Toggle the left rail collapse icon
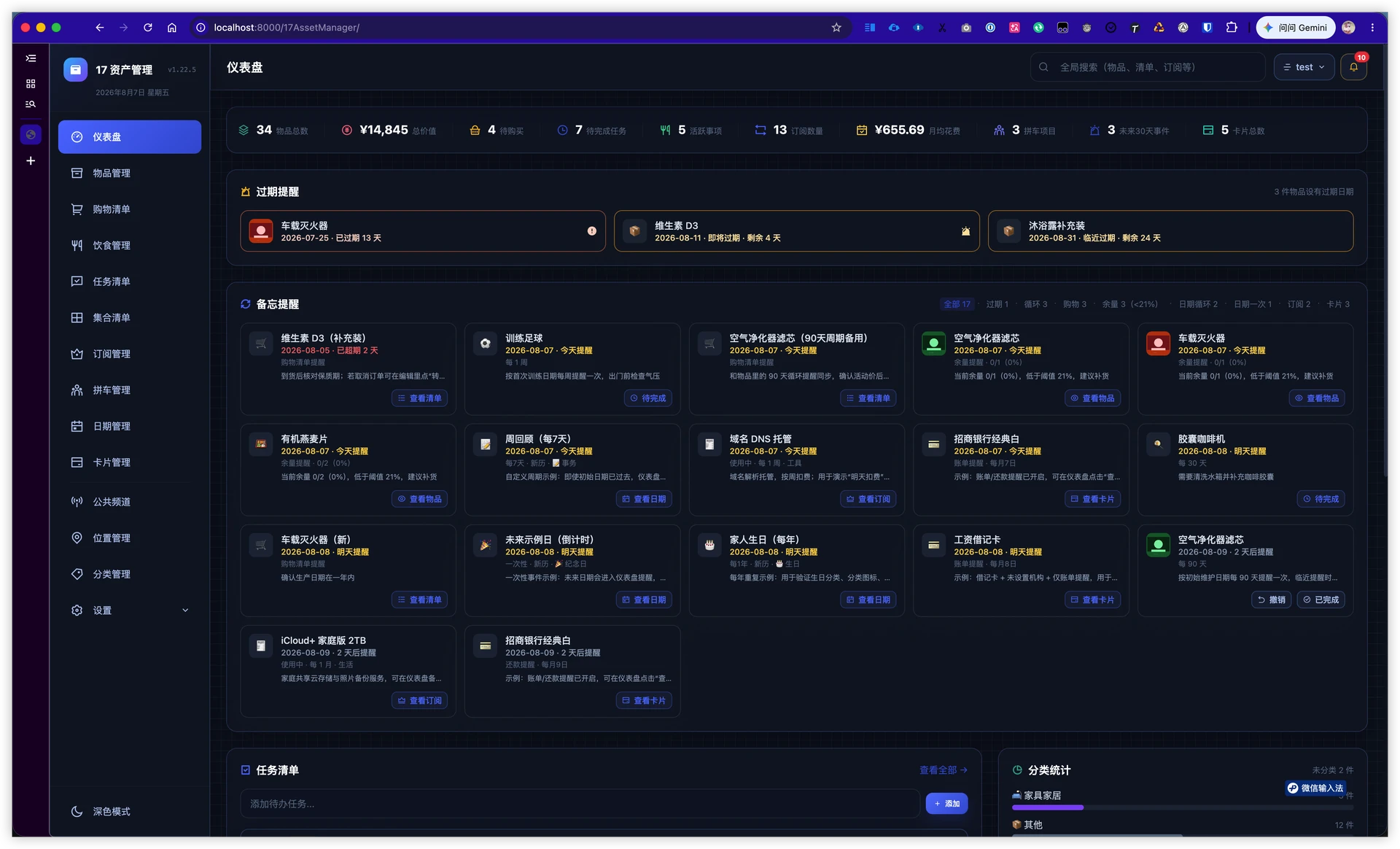The image size is (1400, 849). pyautogui.click(x=31, y=58)
